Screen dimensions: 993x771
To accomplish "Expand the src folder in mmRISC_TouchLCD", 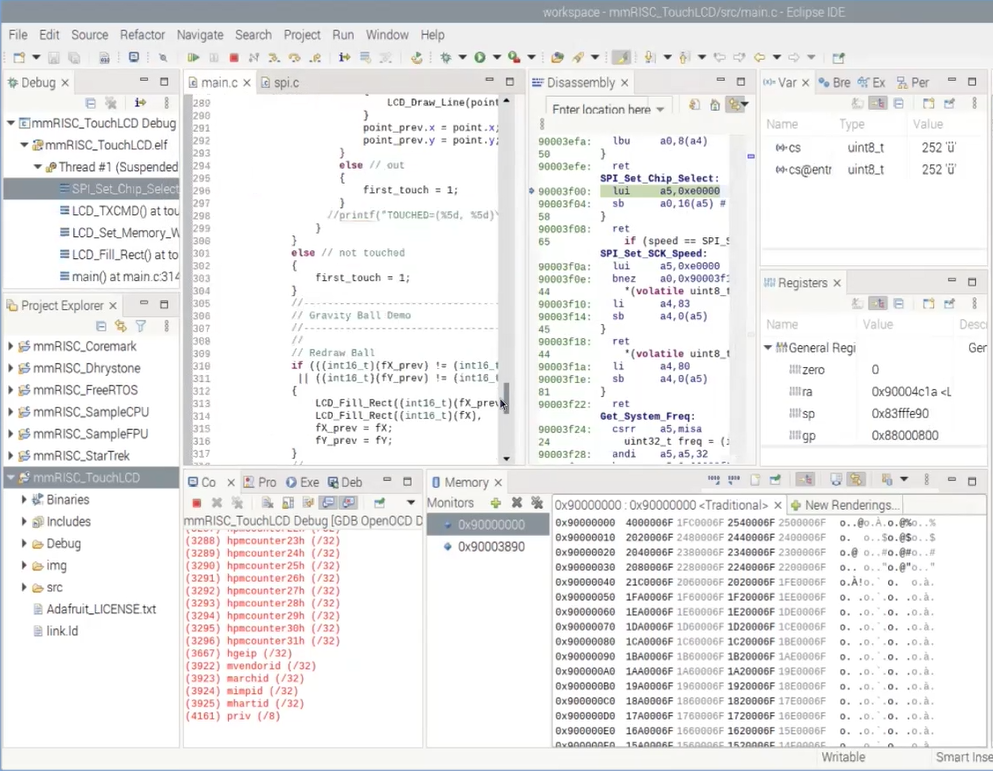I will [24, 588].
